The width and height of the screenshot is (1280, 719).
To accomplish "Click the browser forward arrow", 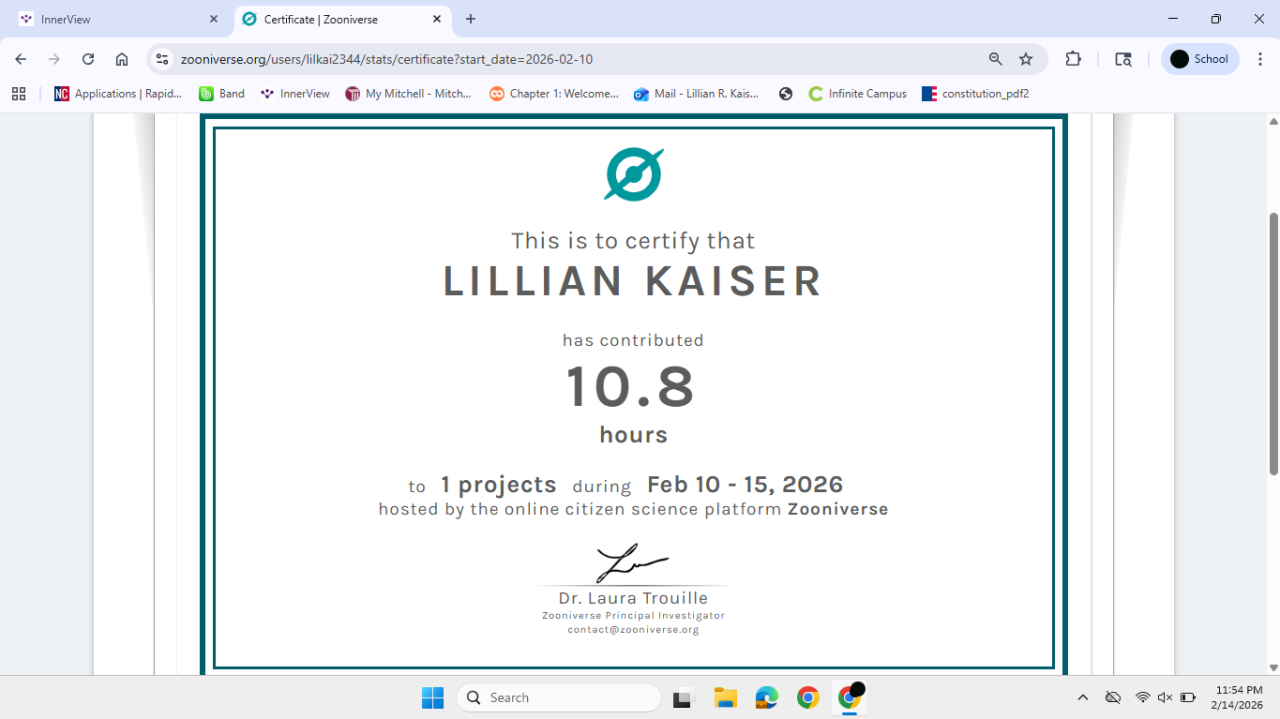I will click(54, 59).
